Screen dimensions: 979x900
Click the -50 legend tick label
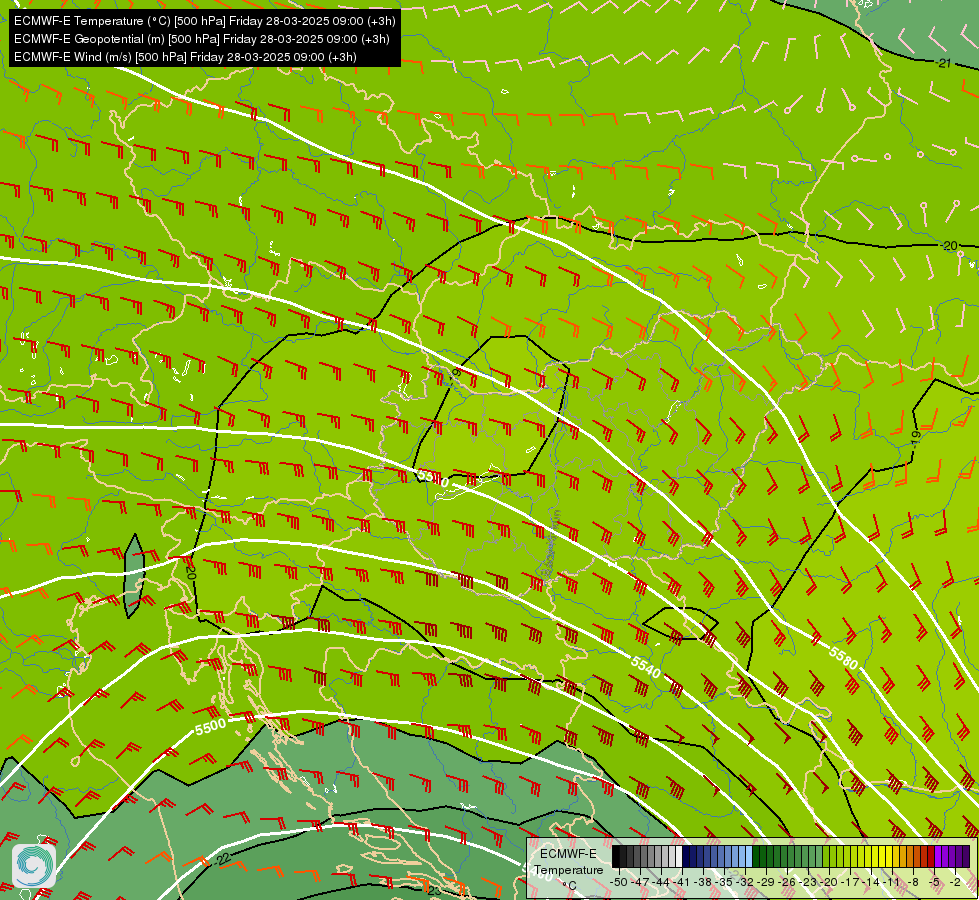[619, 882]
